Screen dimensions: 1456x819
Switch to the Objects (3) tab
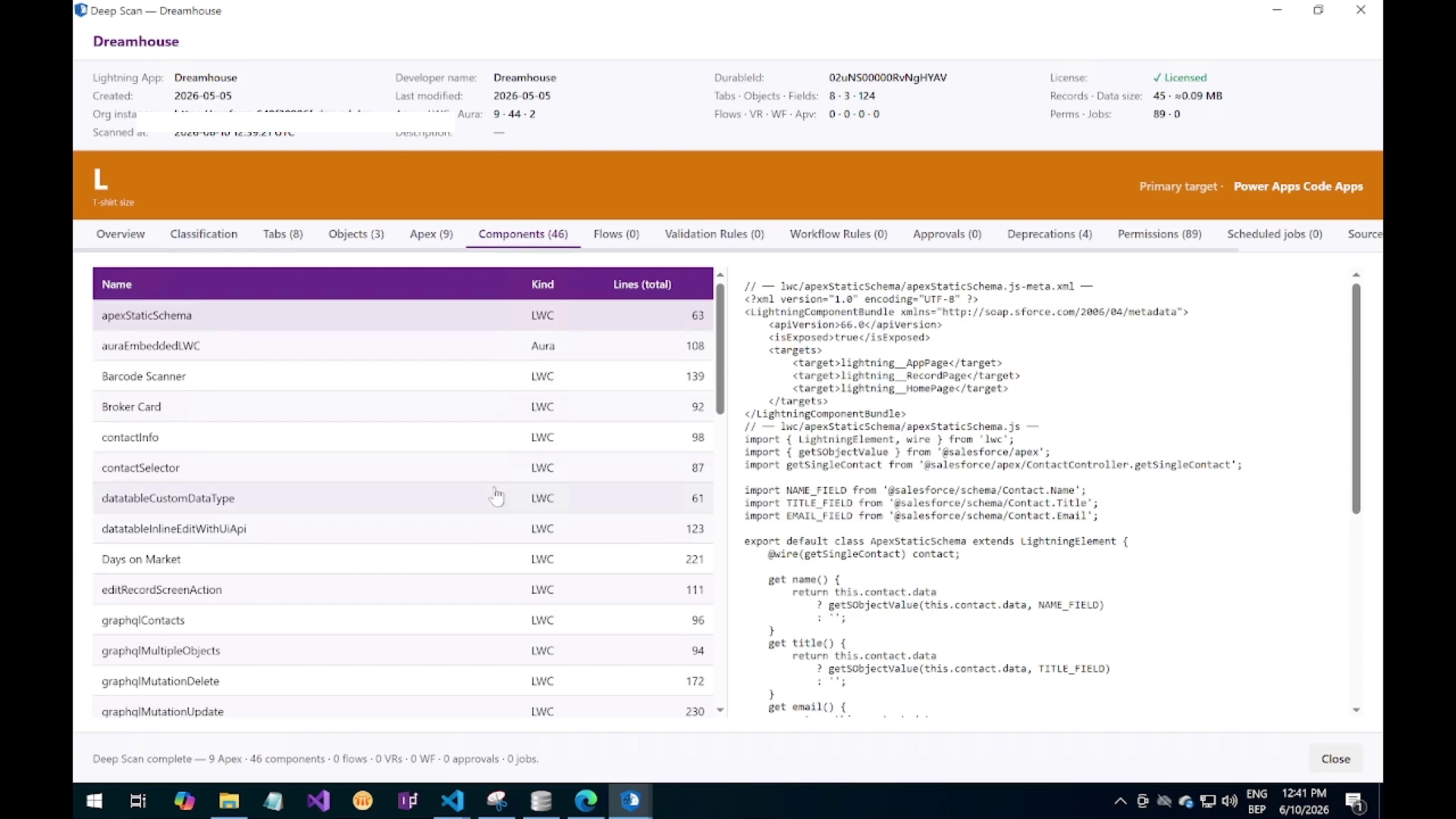[x=356, y=234]
